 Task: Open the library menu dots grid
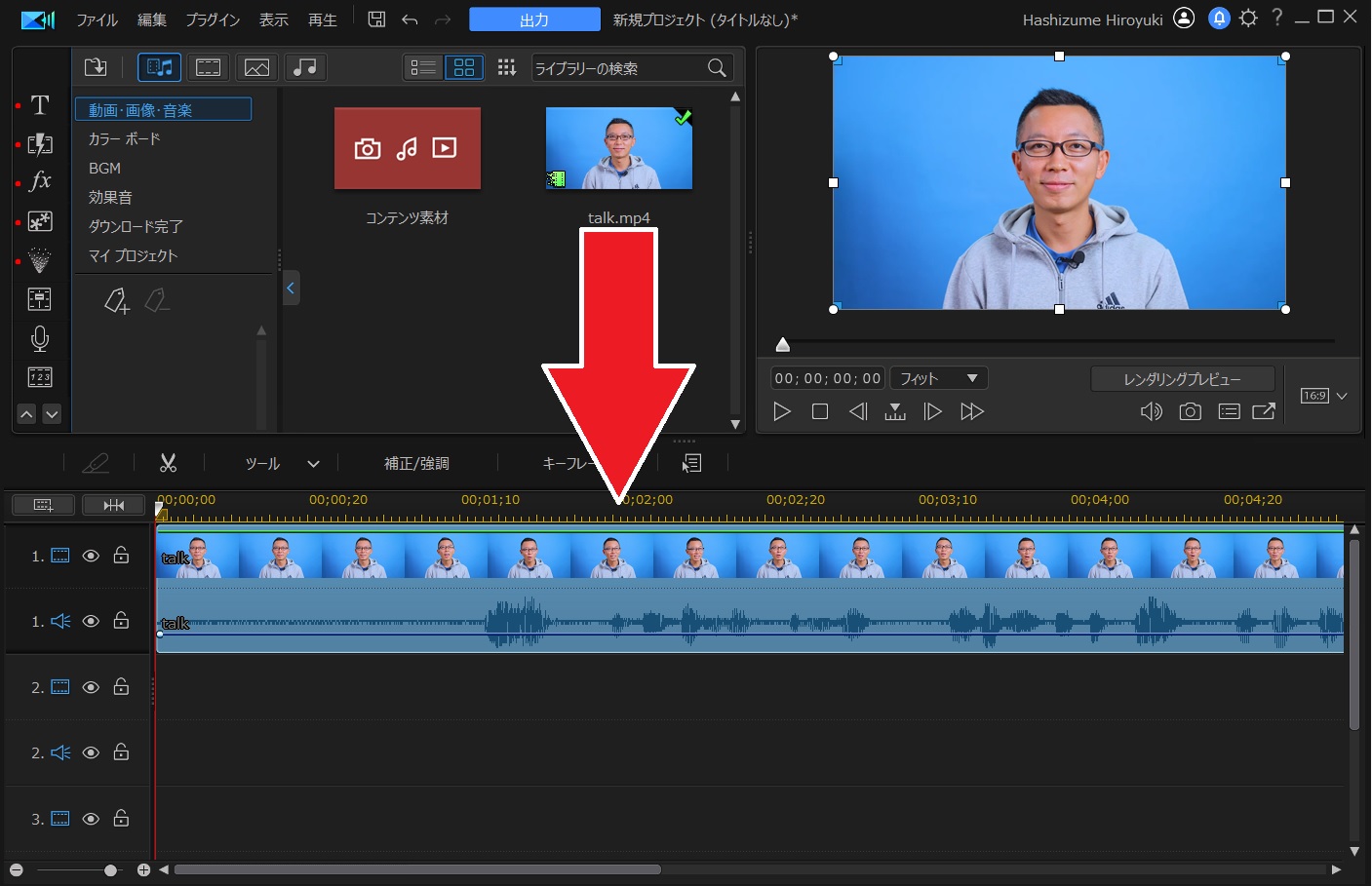[506, 67]
